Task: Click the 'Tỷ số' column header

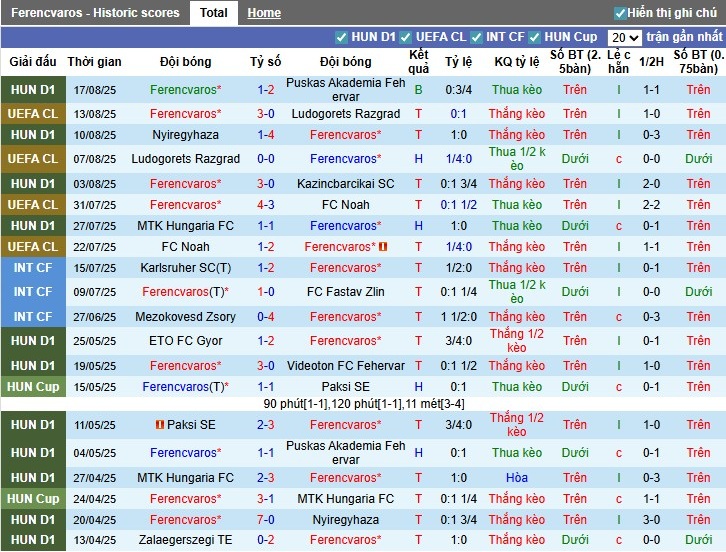Action: (266, 61)
